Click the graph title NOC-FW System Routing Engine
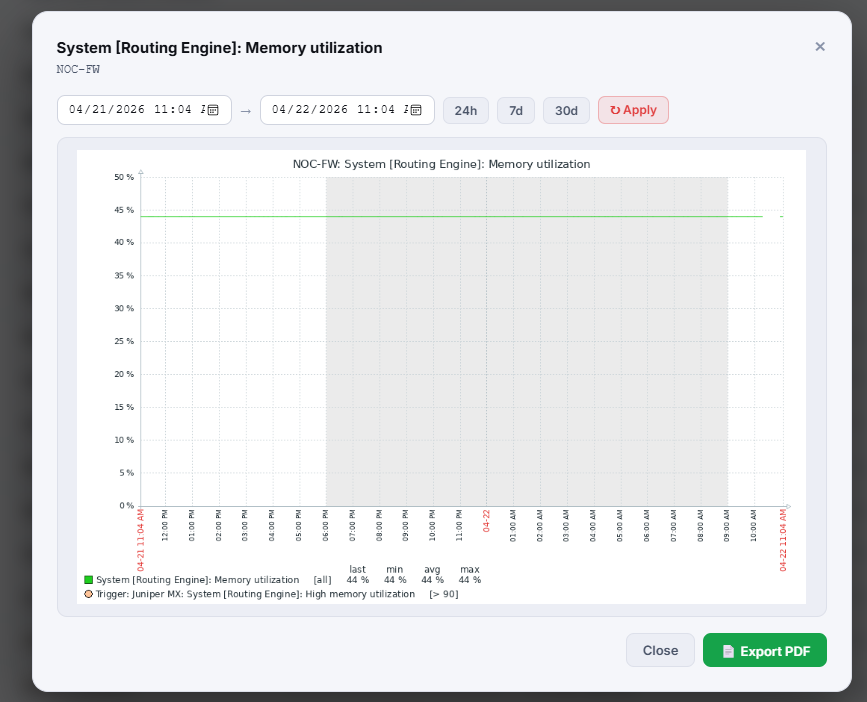The width and height of the screenshot is (867, 702). tap(441, 164)
